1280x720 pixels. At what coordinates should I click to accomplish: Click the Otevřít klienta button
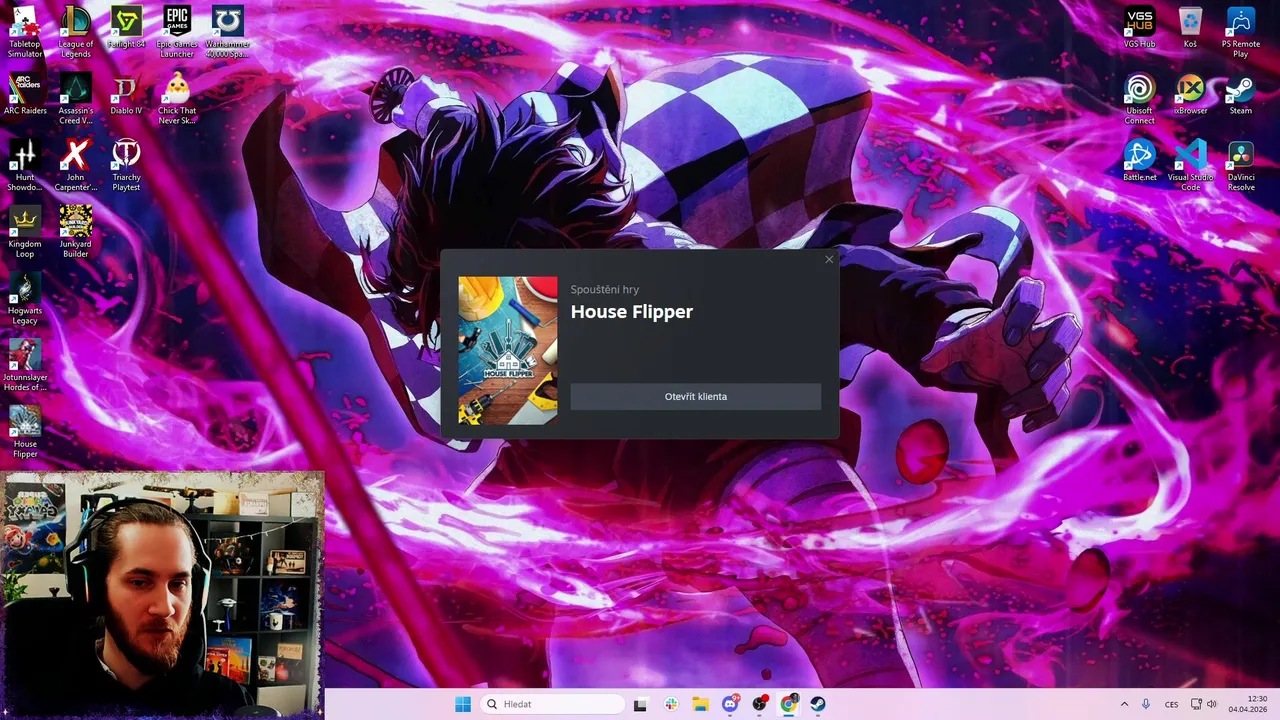coord(695,397)
